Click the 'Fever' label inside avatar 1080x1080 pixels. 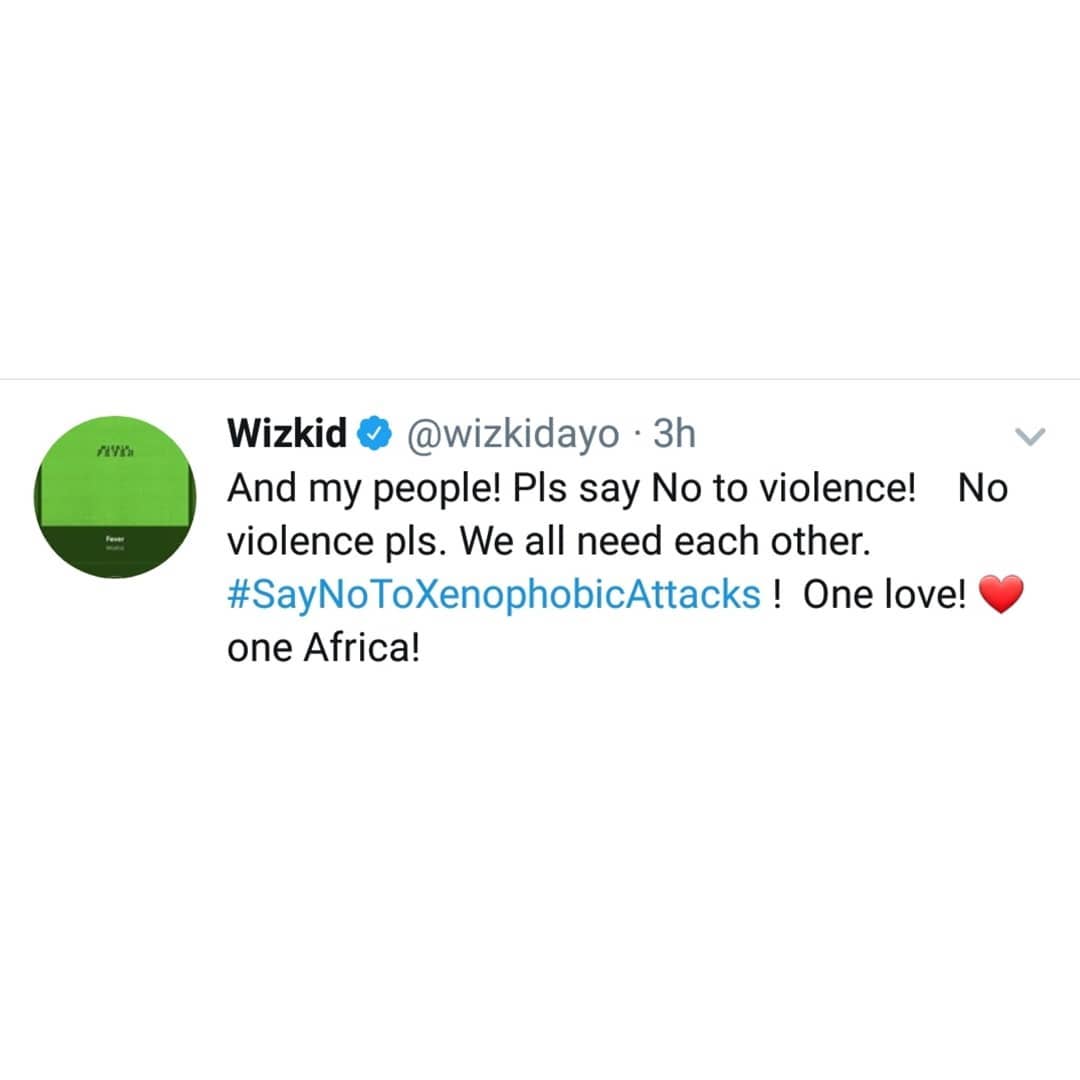coord(115,539)
